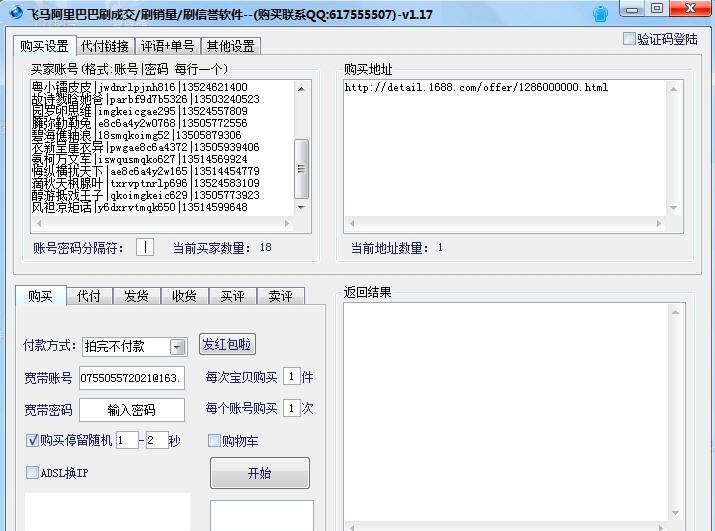Click 每次宝贝购买 quantity field
Image resolution: width=715 pixels, height=531 pixels.
pyautogui.click(x=291, y=377)
